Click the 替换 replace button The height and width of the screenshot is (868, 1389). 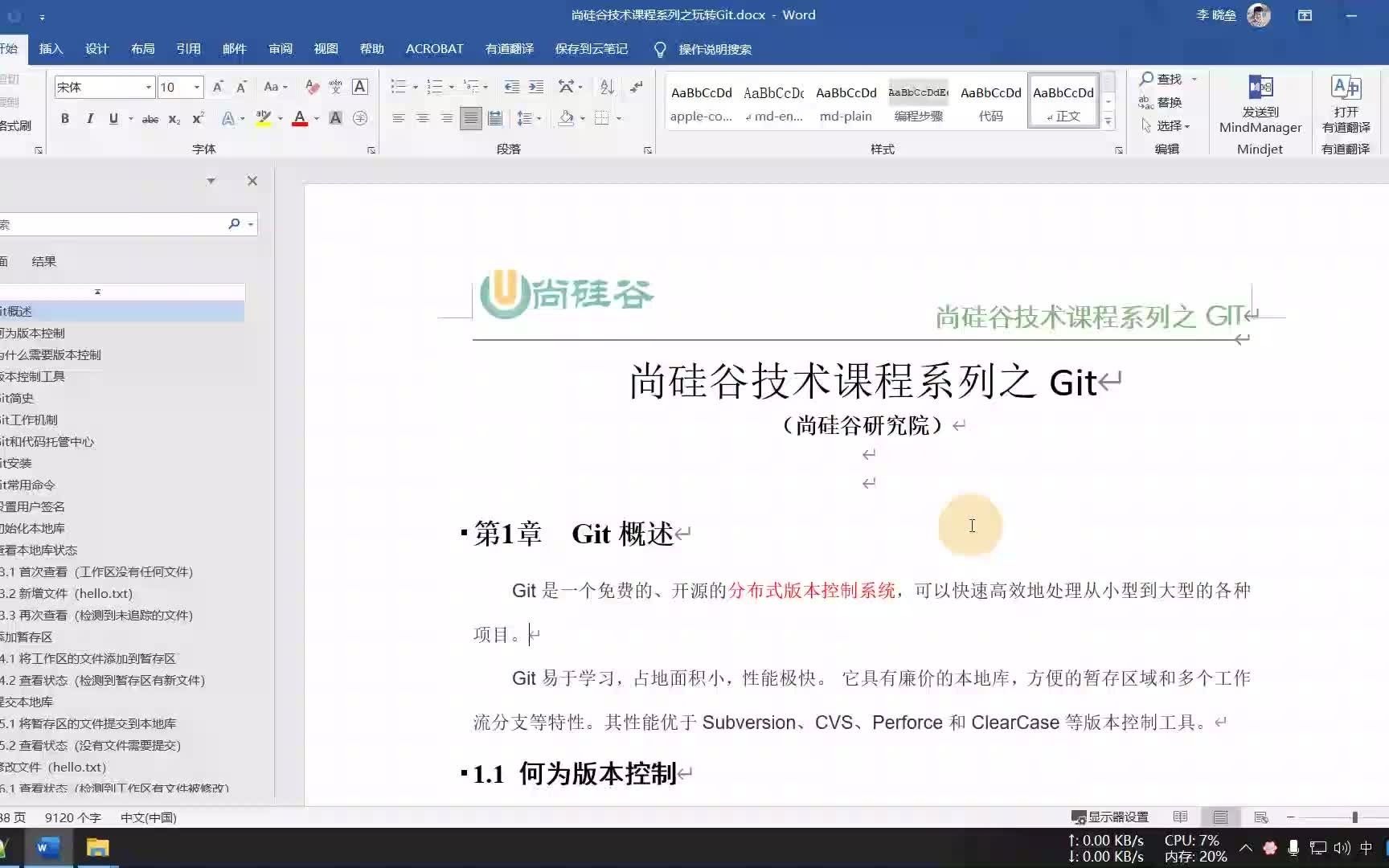pos(1160,102)
